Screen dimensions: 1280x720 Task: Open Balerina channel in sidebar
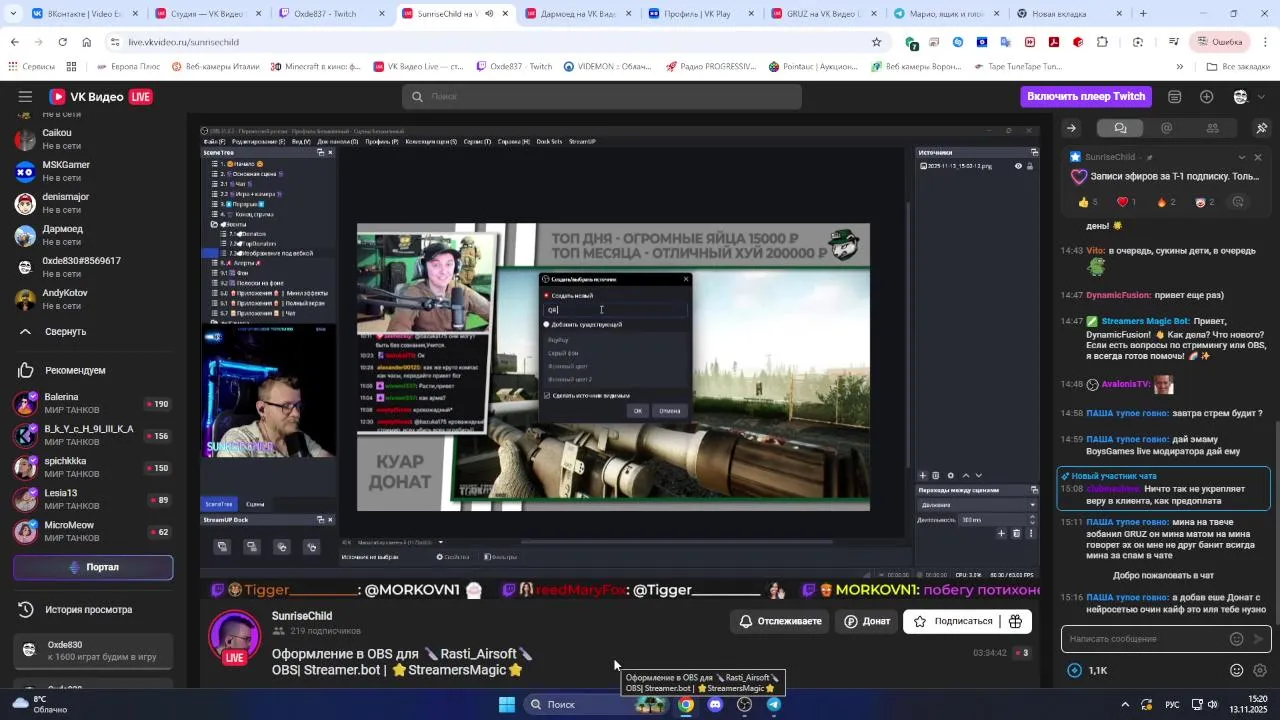pyautogui.click(x=92, y=404)
